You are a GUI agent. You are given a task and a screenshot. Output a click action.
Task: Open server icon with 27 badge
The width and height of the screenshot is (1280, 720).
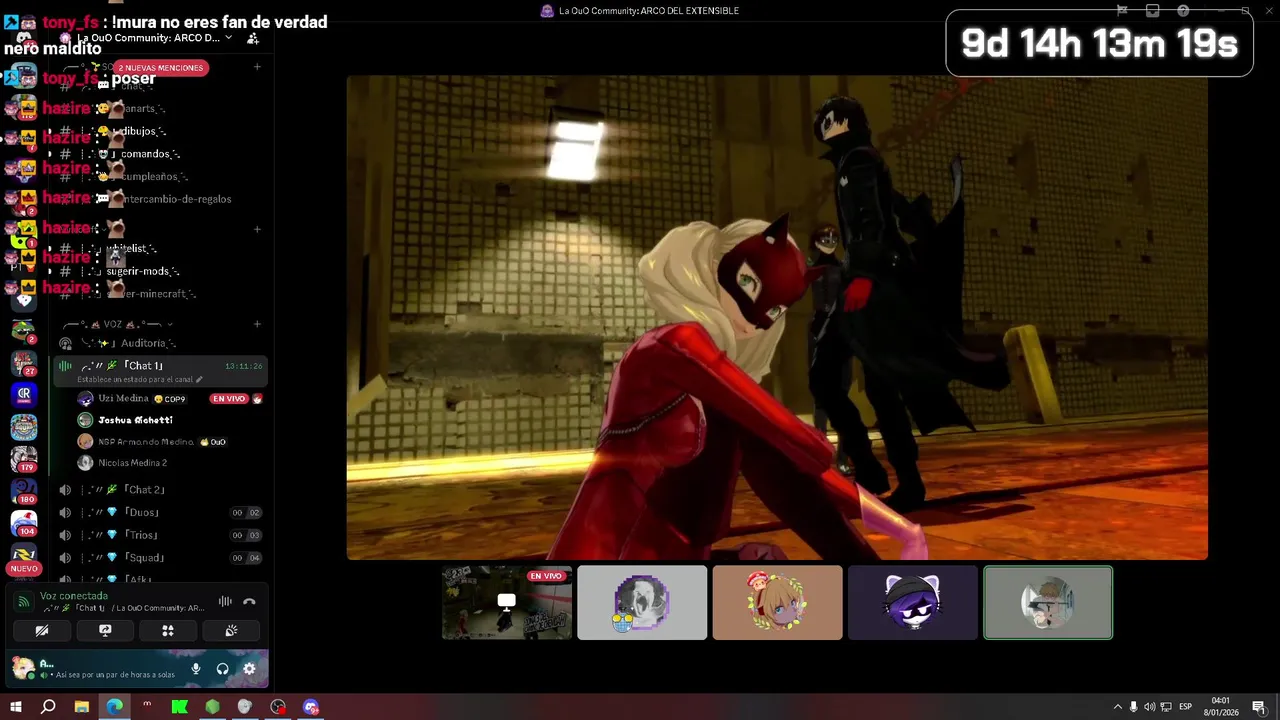pyautogui.click(x=24, y=362)
